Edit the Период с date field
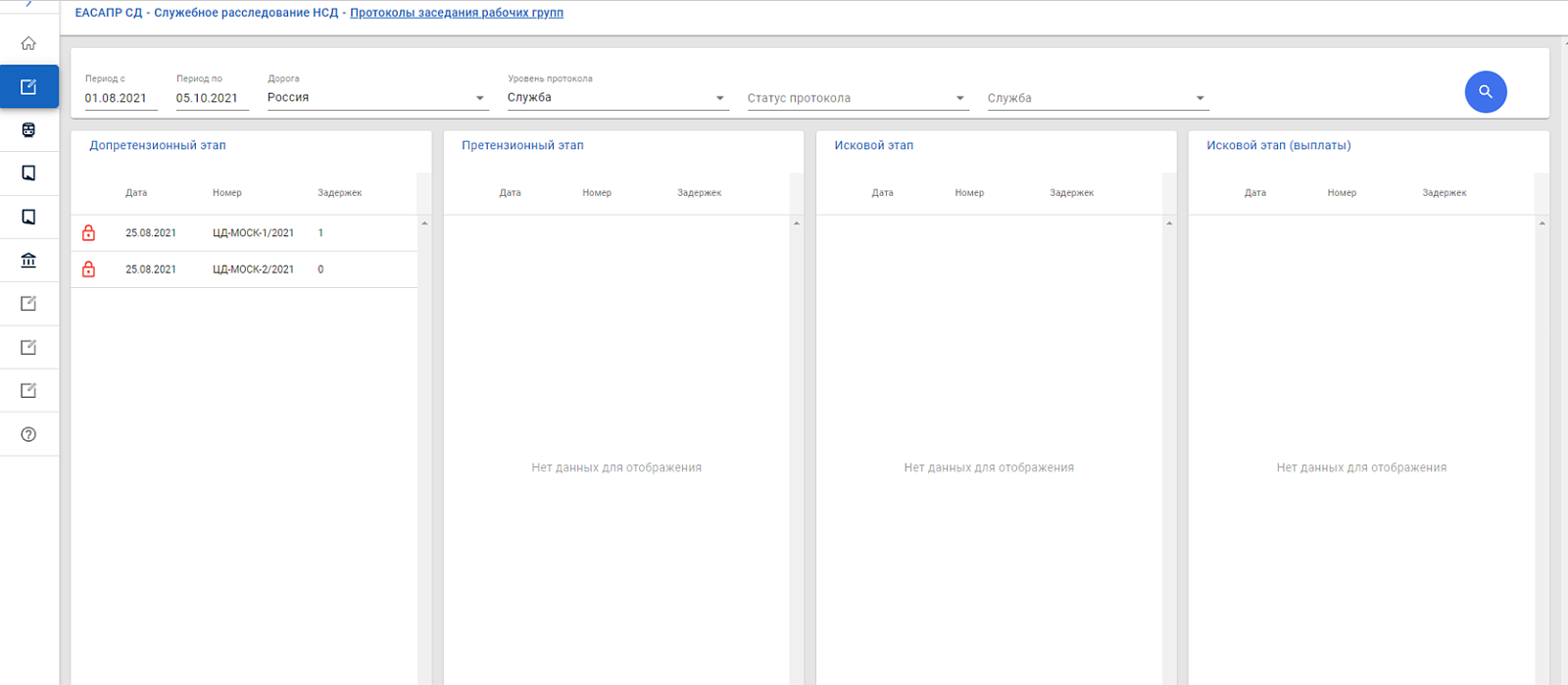This screenshot has height=685, width=1568. pyautogui.click(x=121, y=98)
